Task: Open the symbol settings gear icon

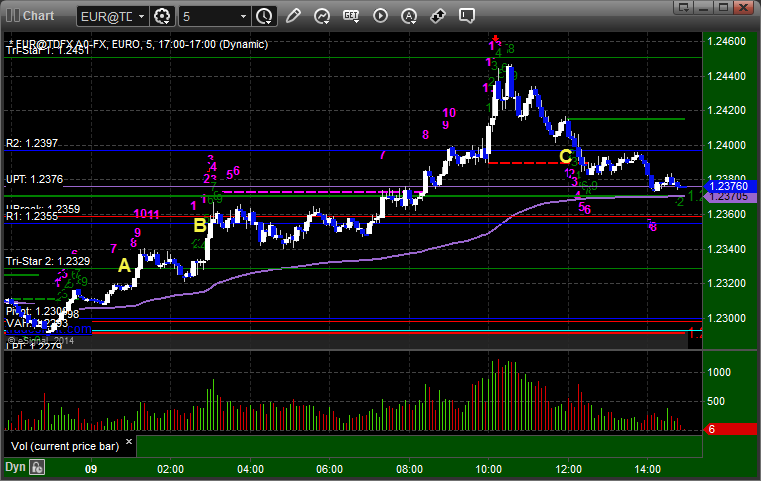Action: 162,17
